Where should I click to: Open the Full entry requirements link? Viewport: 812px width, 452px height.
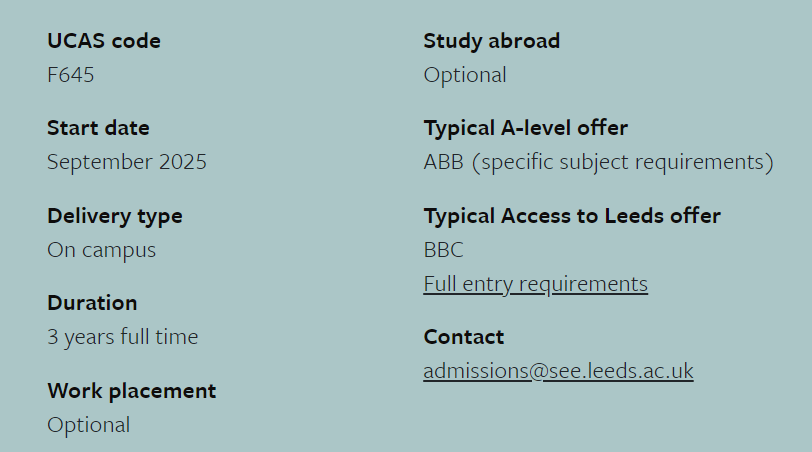[x=535, y=284]
